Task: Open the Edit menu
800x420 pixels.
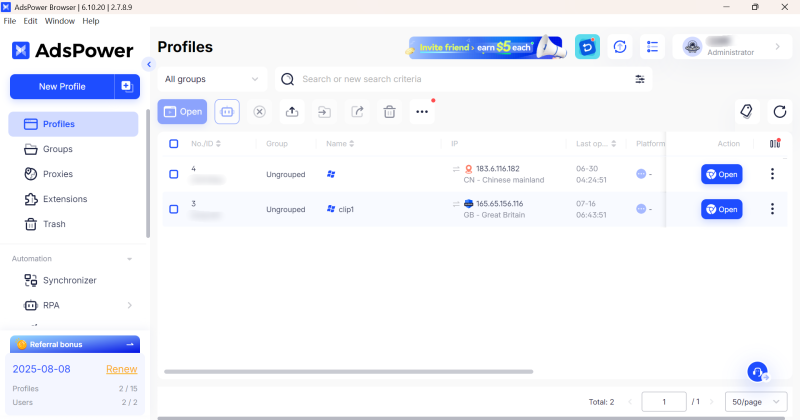Action: point(30,21)
